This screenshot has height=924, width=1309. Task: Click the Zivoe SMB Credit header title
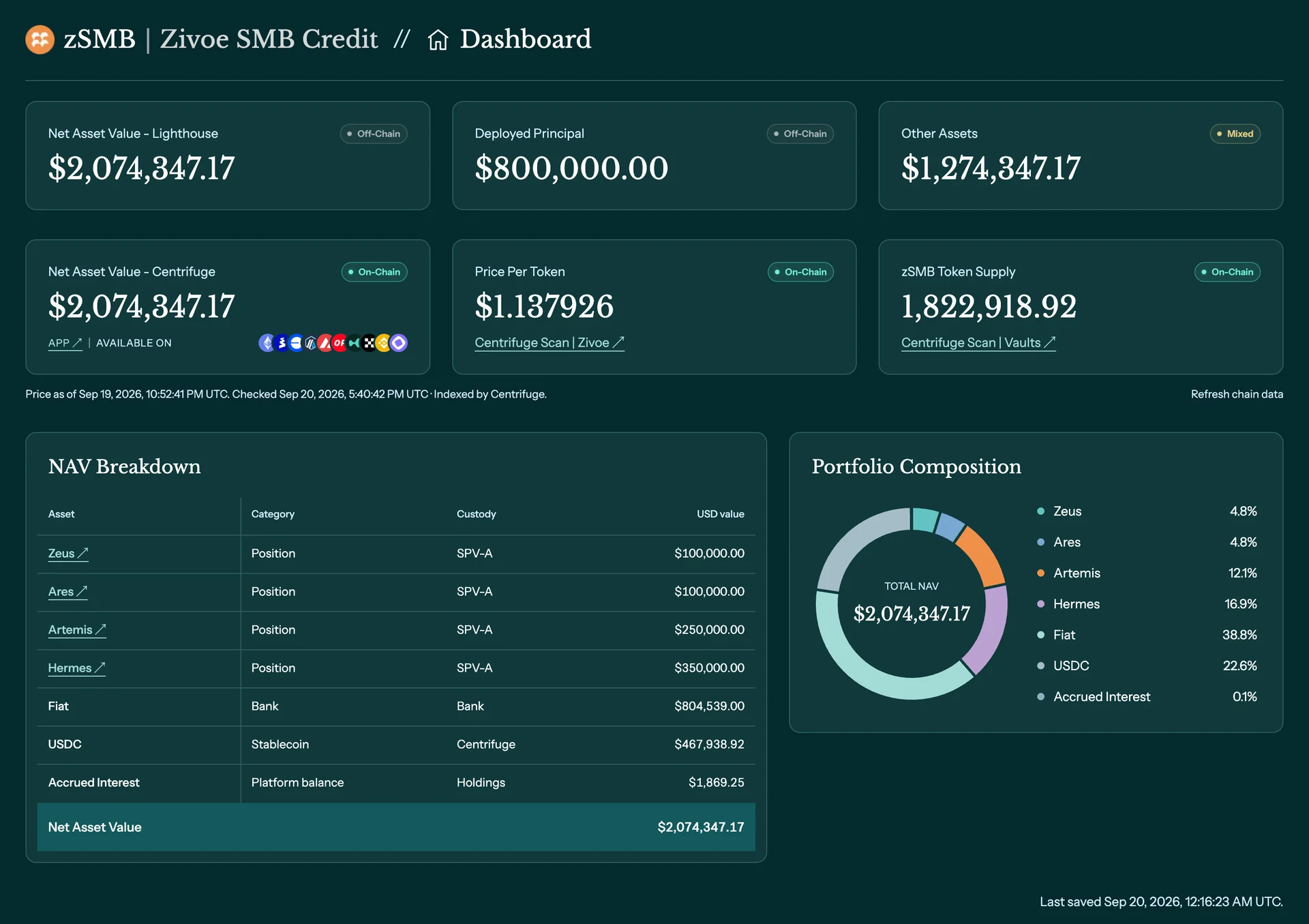(269, 40)
